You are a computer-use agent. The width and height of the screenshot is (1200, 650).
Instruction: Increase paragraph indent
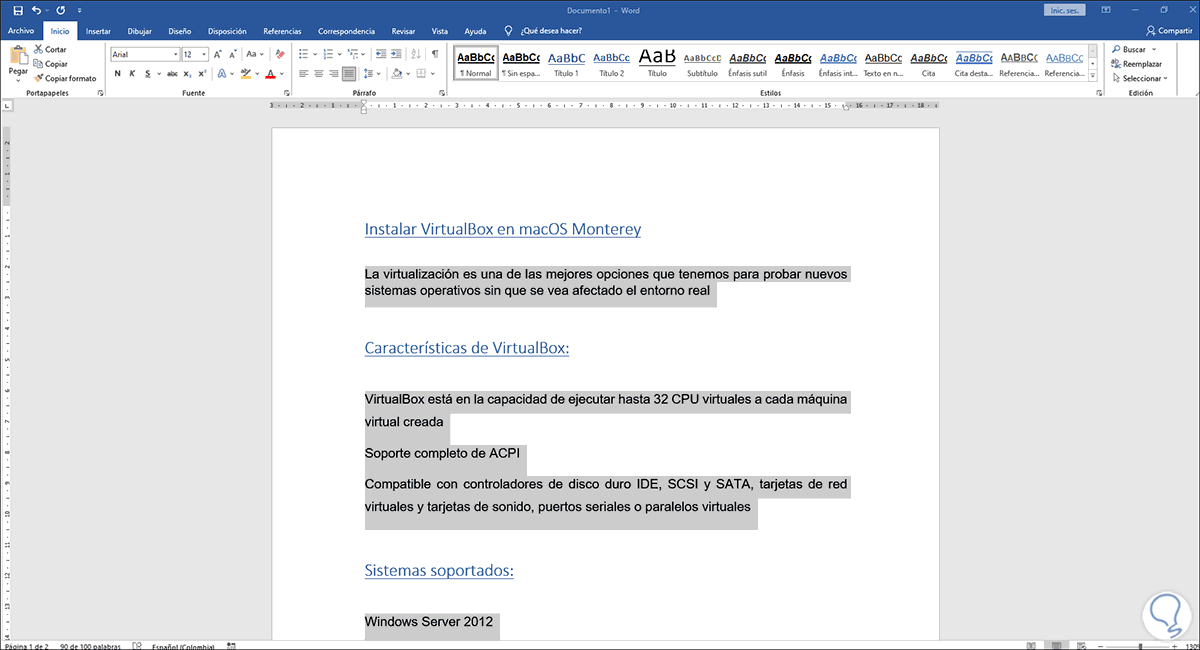tap(396, 54)
